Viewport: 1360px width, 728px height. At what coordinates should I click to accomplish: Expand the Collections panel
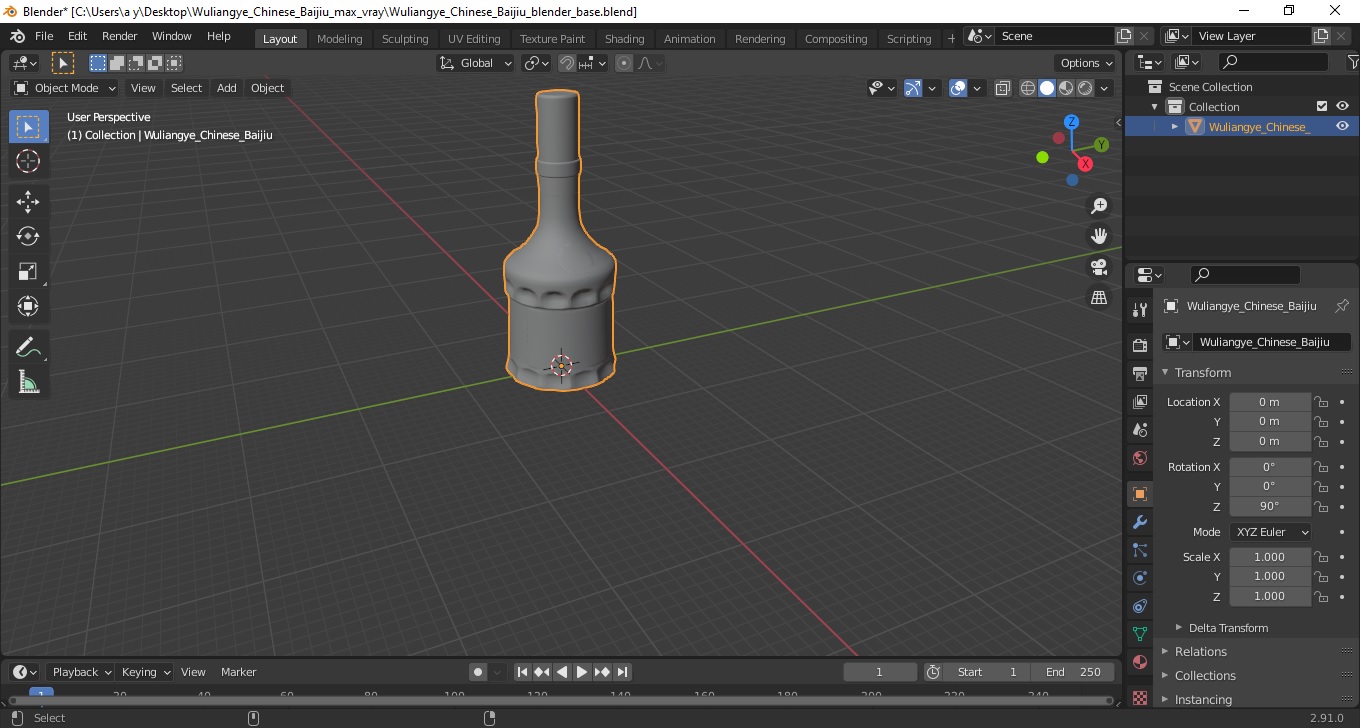pos(1205,675)
